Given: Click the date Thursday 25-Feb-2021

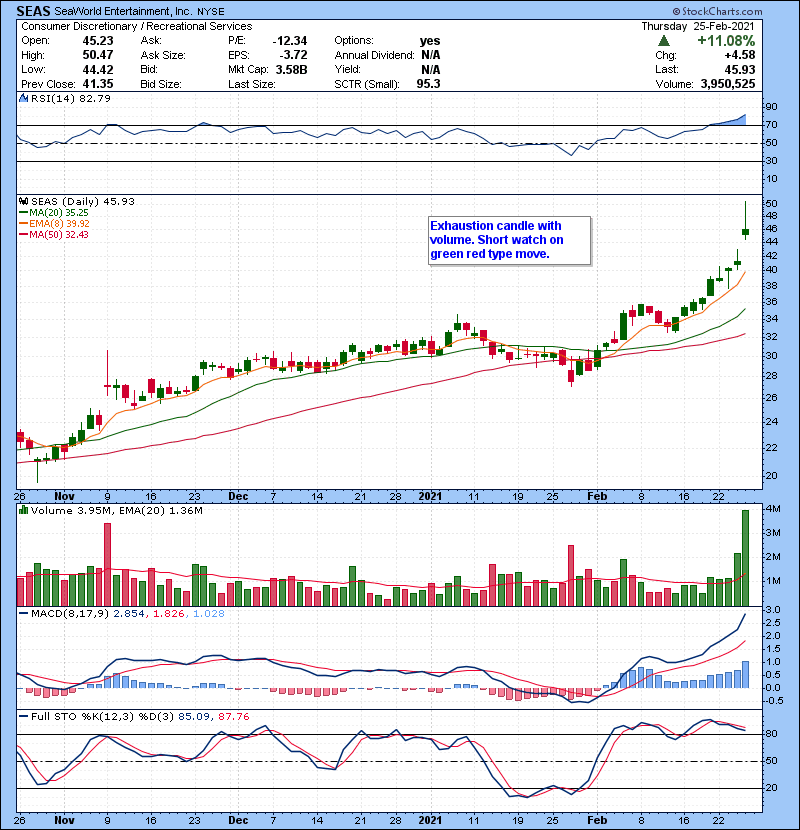Looking at the screenshot, I should coord(698,26).
